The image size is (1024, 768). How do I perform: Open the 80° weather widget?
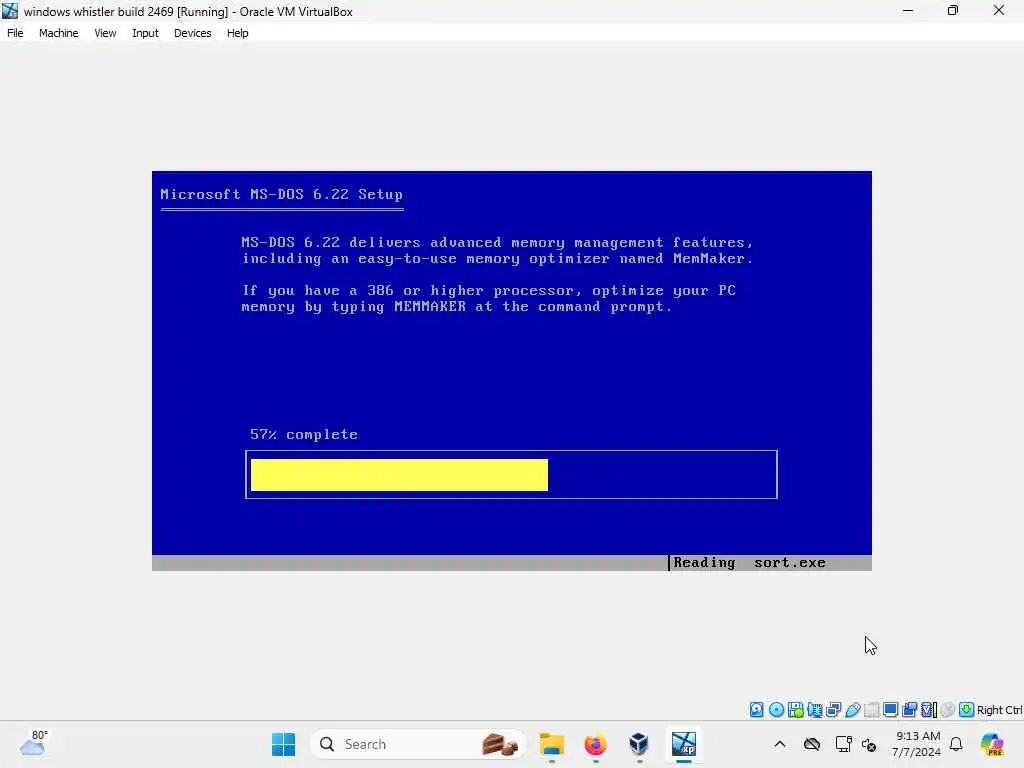[x=33, y=743]
